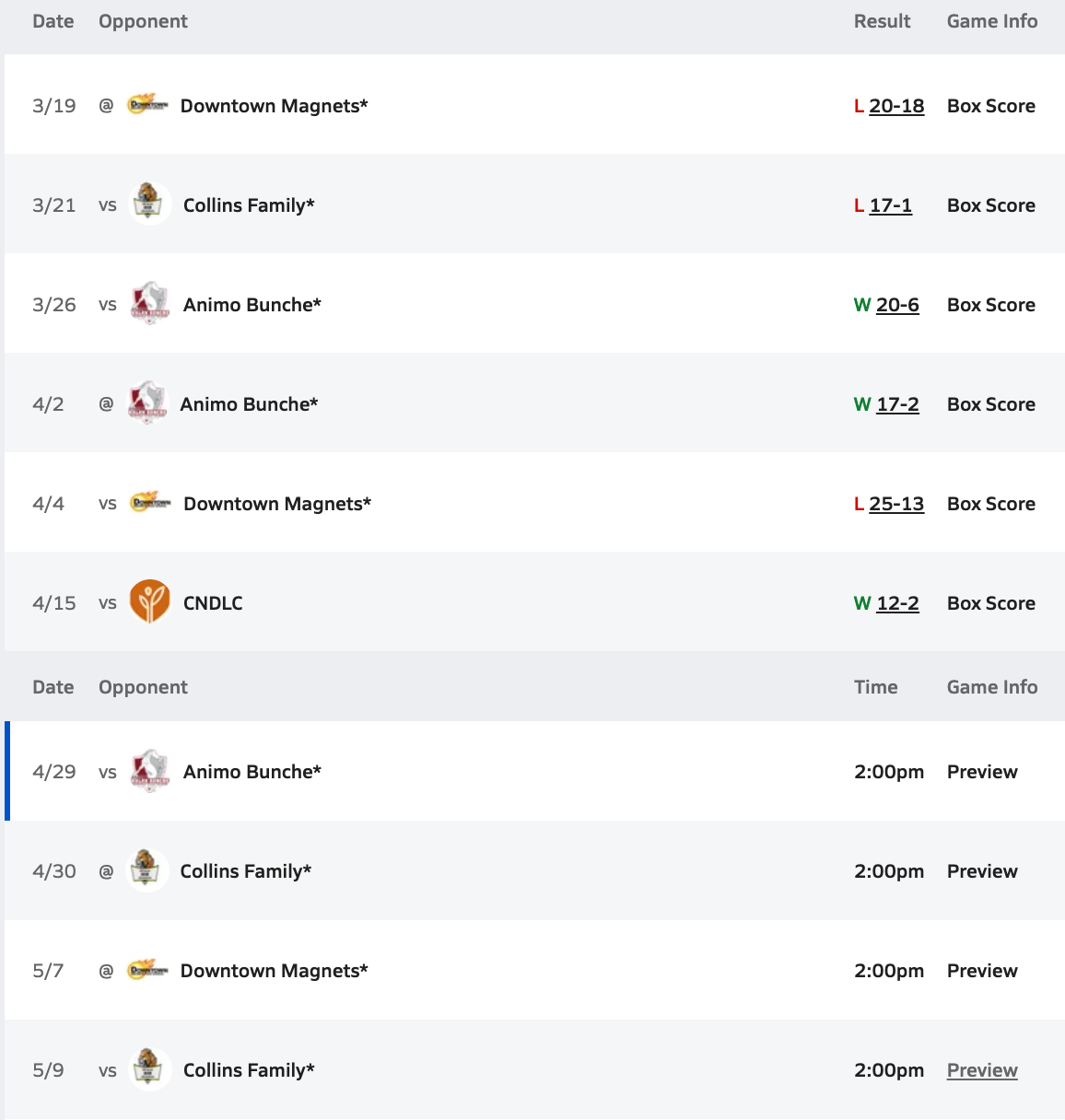Viewport: 1065px width, 1120px height.
Task: Click Downtown Magnets logo on 5/7 game
Action: pos(147,970)
